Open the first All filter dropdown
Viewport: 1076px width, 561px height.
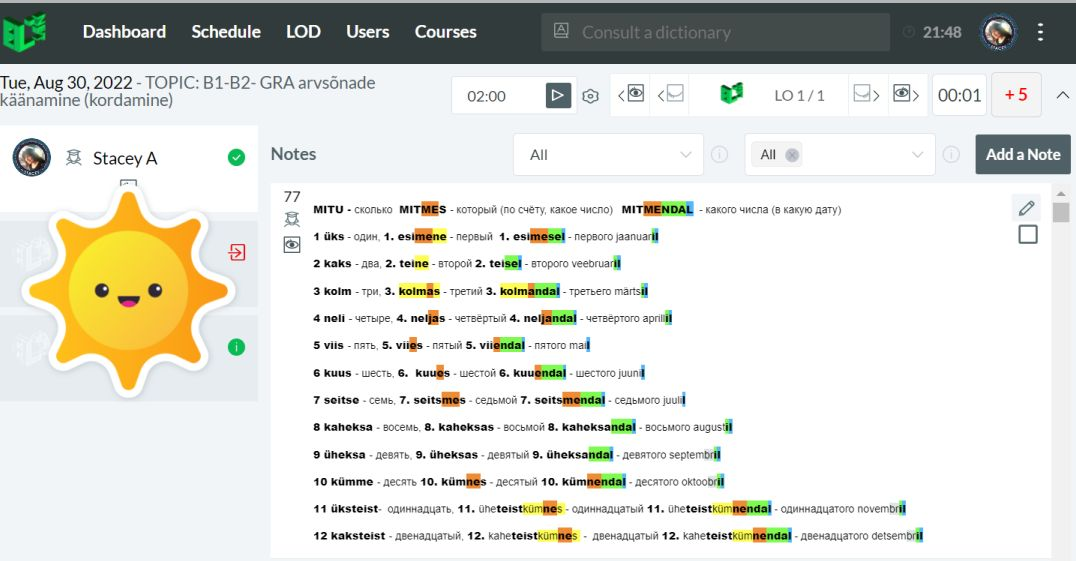608,154
